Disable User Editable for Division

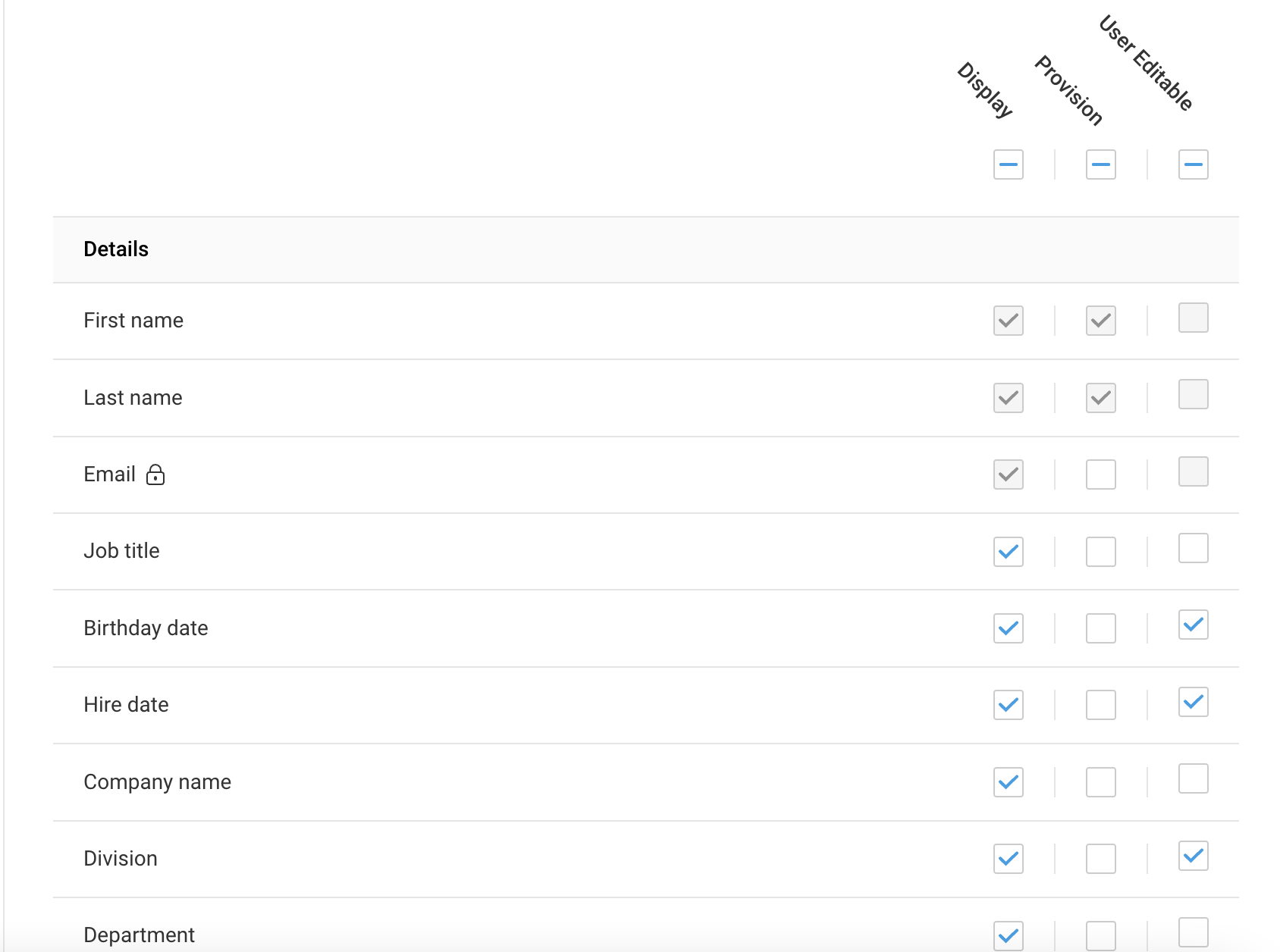tap(1193, 856)
